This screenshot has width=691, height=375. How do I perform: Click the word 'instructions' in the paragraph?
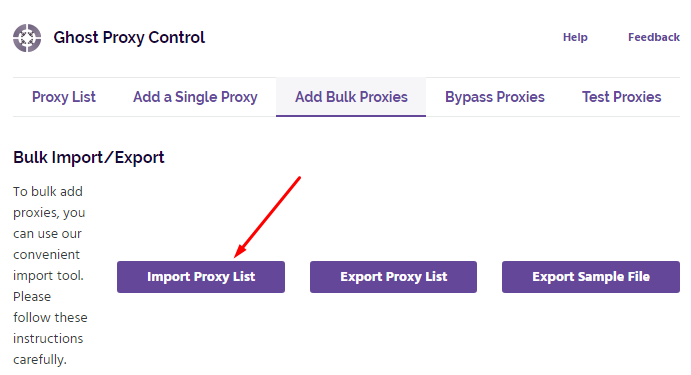pyautogui.click(x=48, y=338)
